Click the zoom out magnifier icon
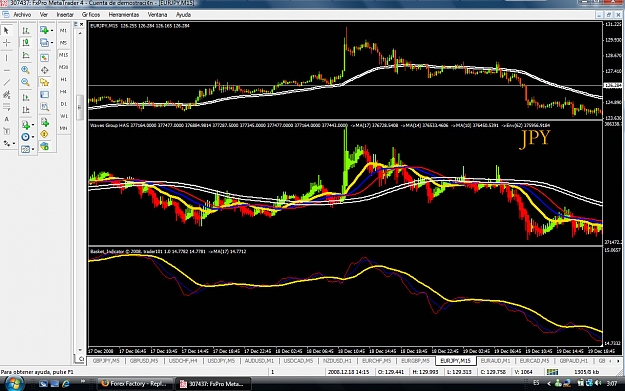 tap(26, 83)
